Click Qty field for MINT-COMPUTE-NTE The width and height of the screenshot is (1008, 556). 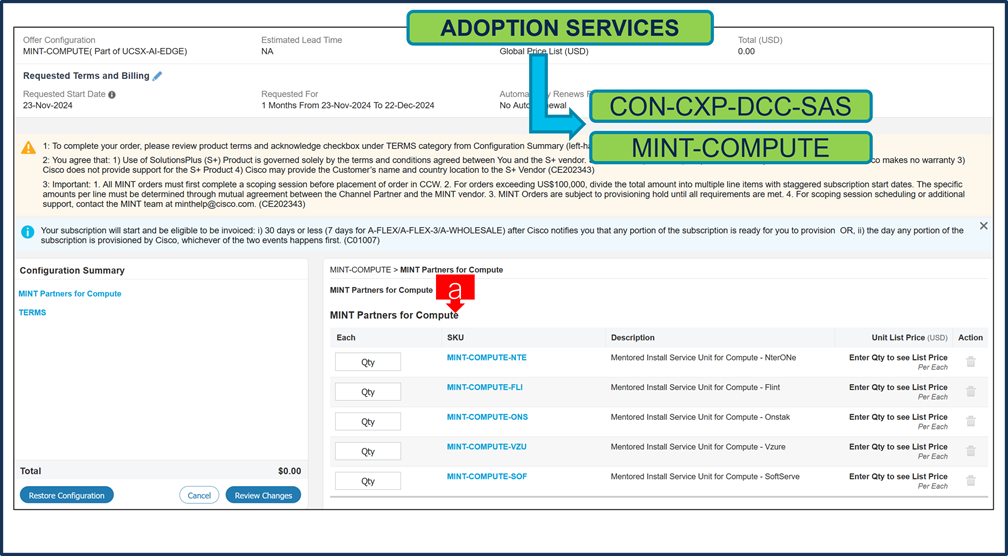[x=368, y=362]
